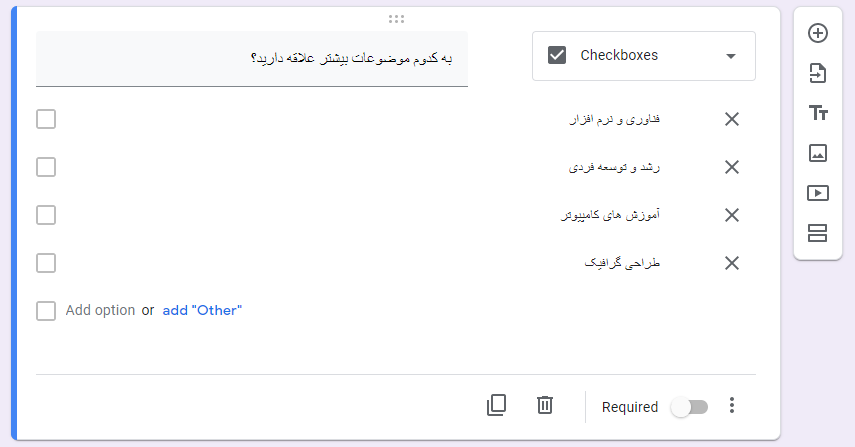
Task: Open the Checkboxes question type dropdown
Action: tap(643, 56)
